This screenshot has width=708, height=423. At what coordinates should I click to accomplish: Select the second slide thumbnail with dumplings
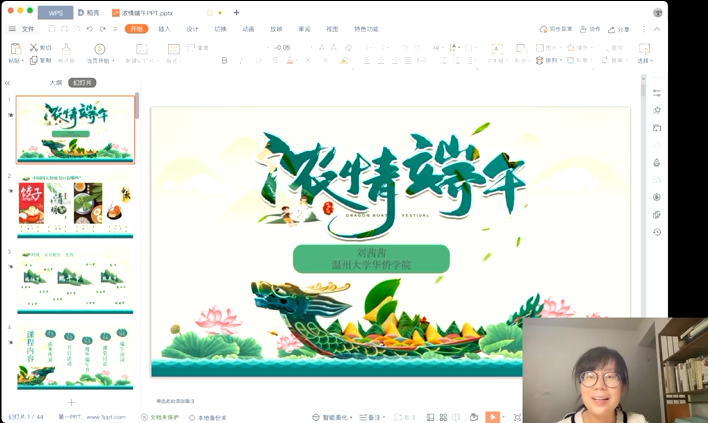(x=74, y=208)
